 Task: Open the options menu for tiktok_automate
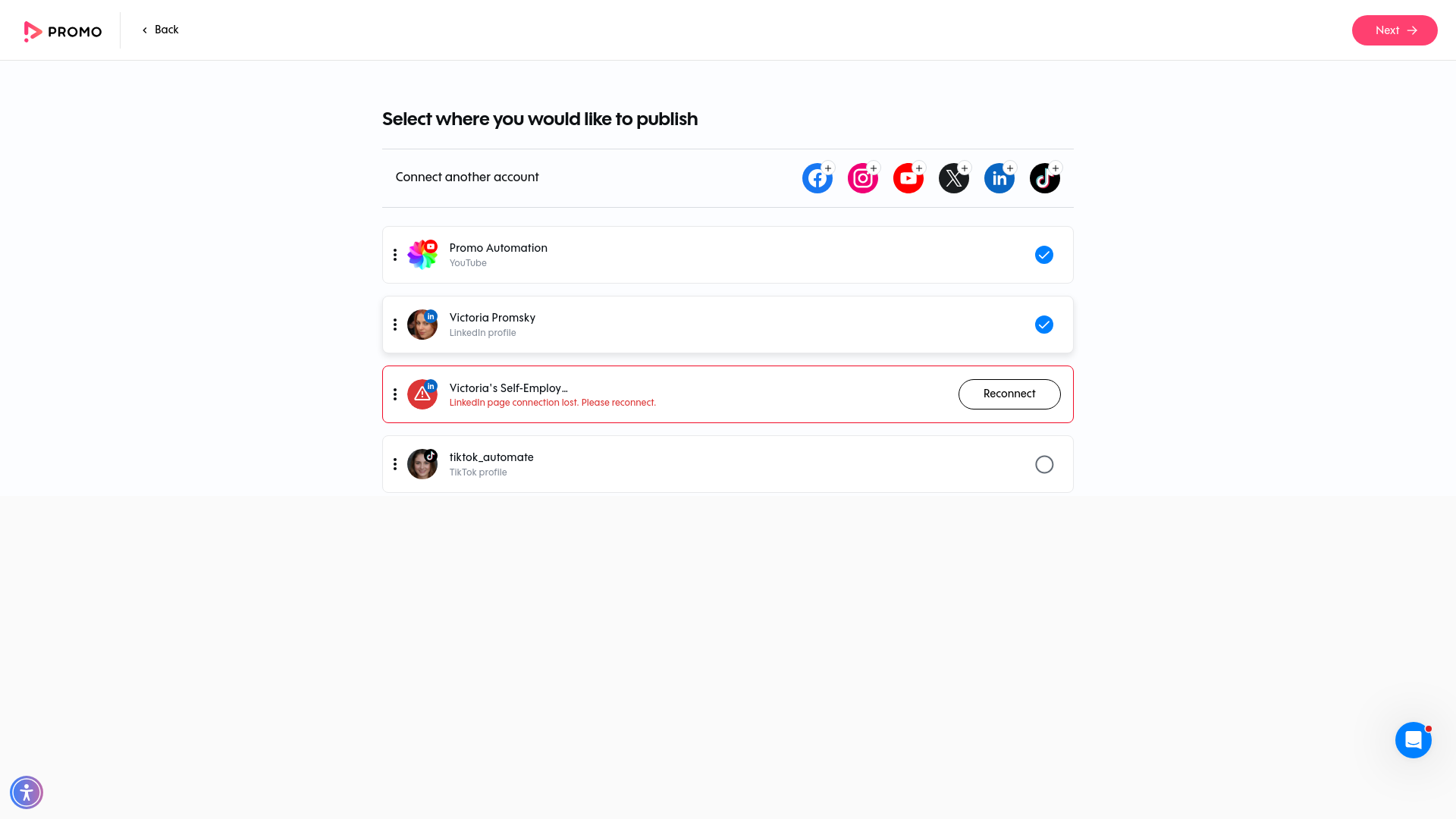tap(394, 464)
